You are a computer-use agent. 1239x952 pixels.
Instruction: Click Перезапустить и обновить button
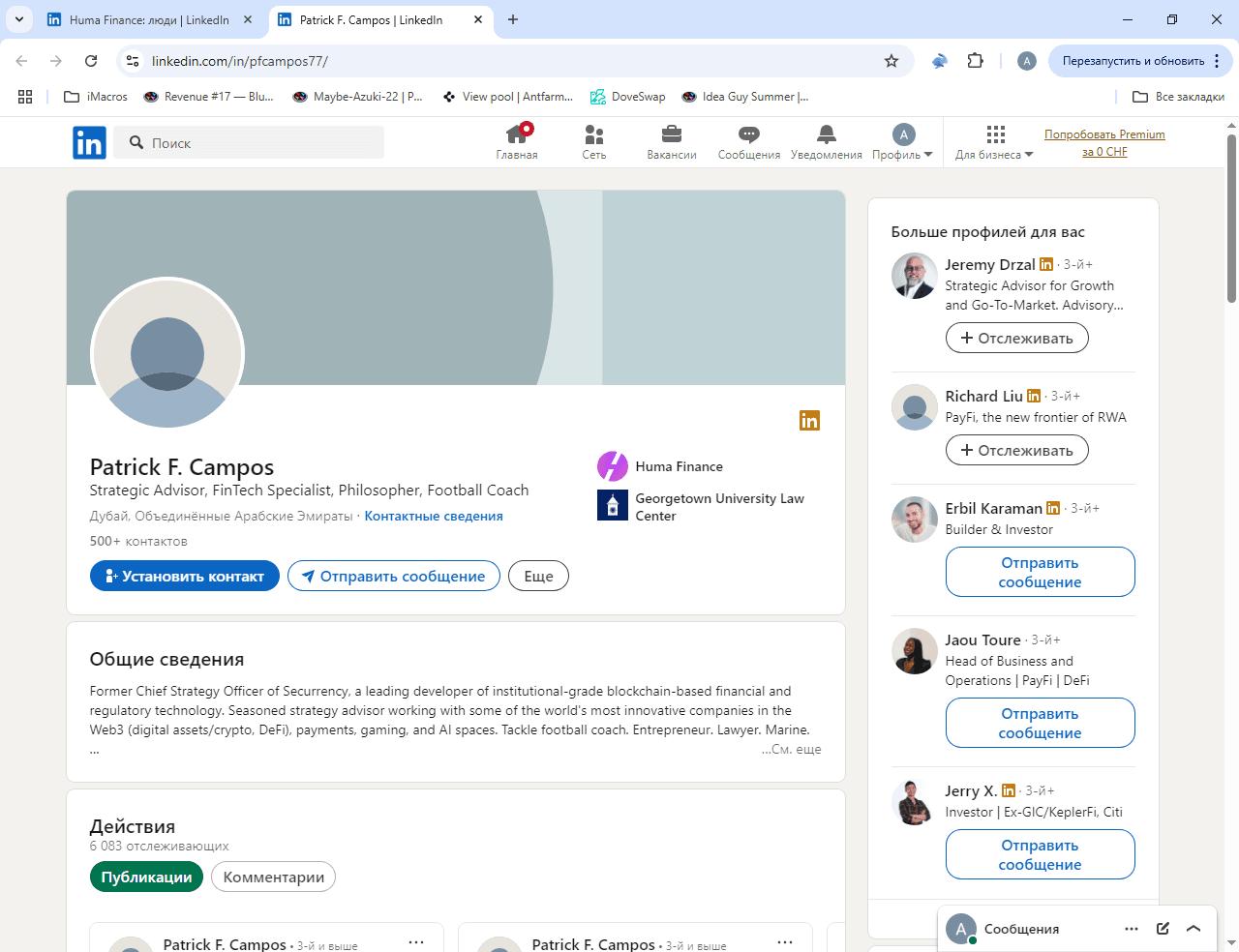coord(1133,61)
